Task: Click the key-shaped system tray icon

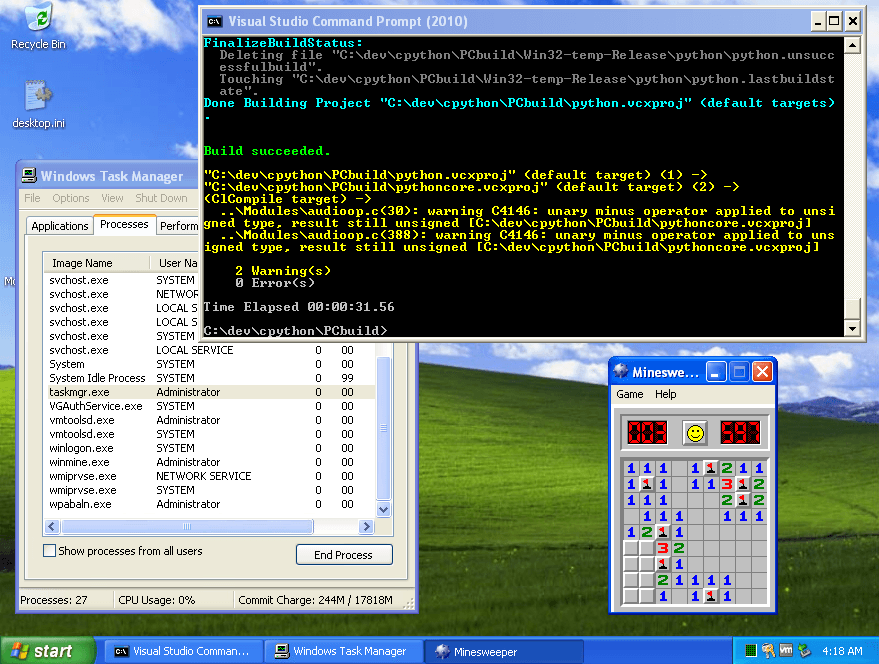Action: pos(768,651)
